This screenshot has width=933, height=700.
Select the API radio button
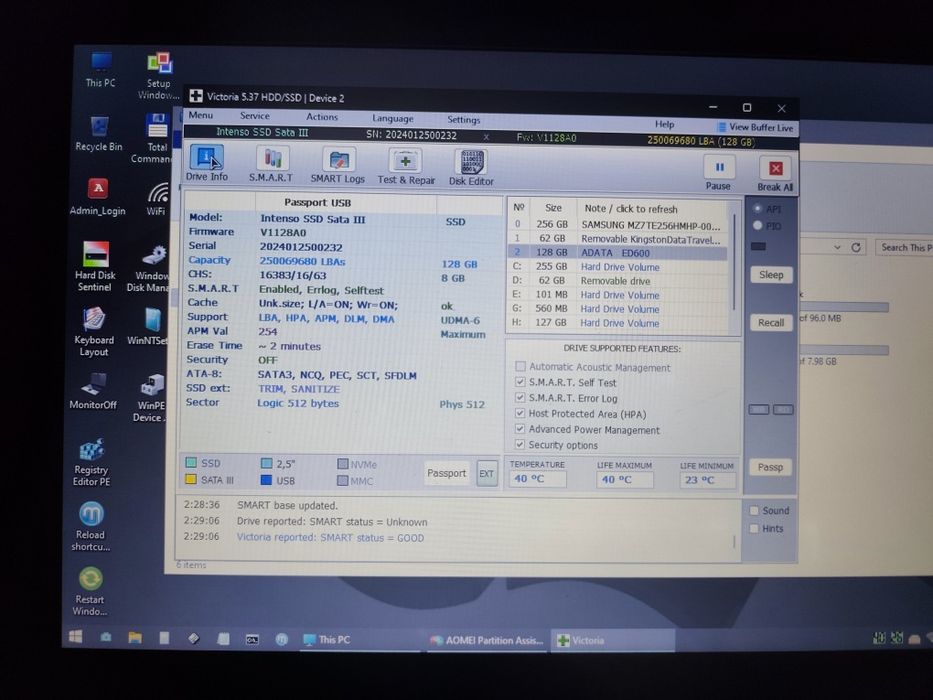coord(757,208)
